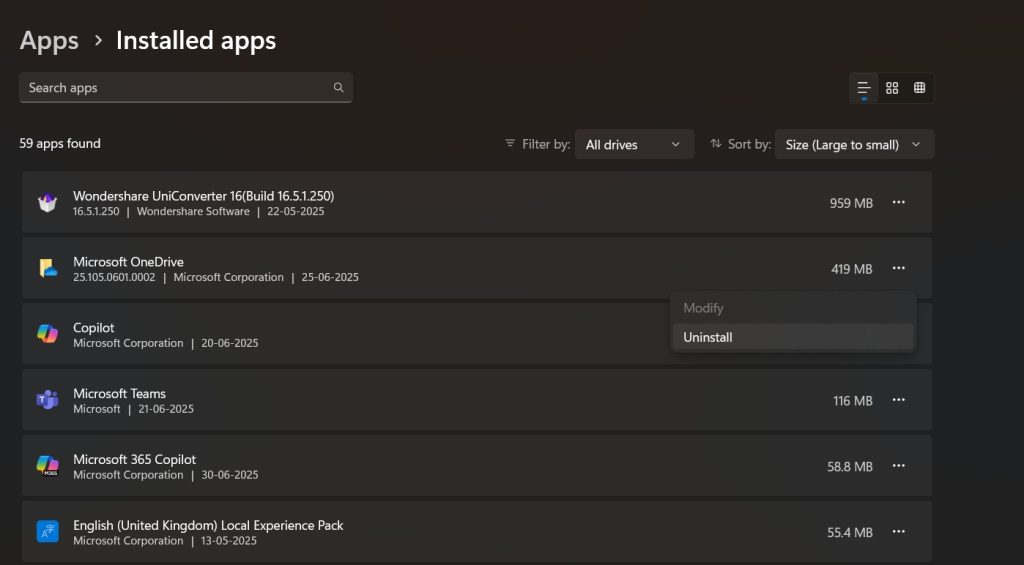1024x565 pixels.
Task: Click the Microsoft OneDrive app icon
Action: [x=47, y=268]
